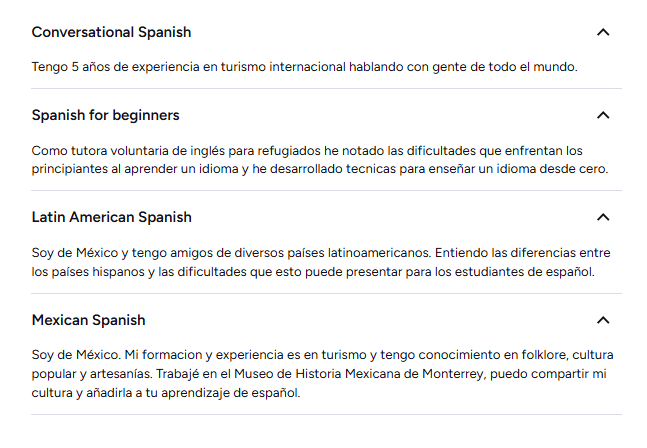The image size is (647, 448).
Task: Click the amigos de diversos países latinoamericanos text
Action: click(x=300, y=252)
